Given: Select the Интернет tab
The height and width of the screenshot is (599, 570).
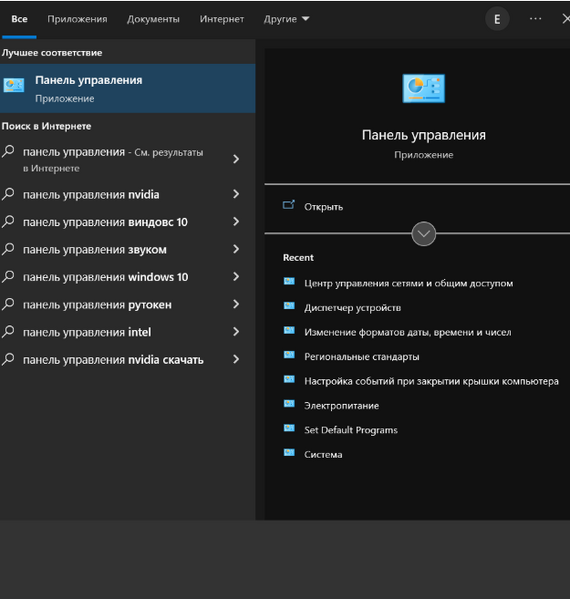Looking at the screenshot, I should pyautogui.click(x=222, y=19).
